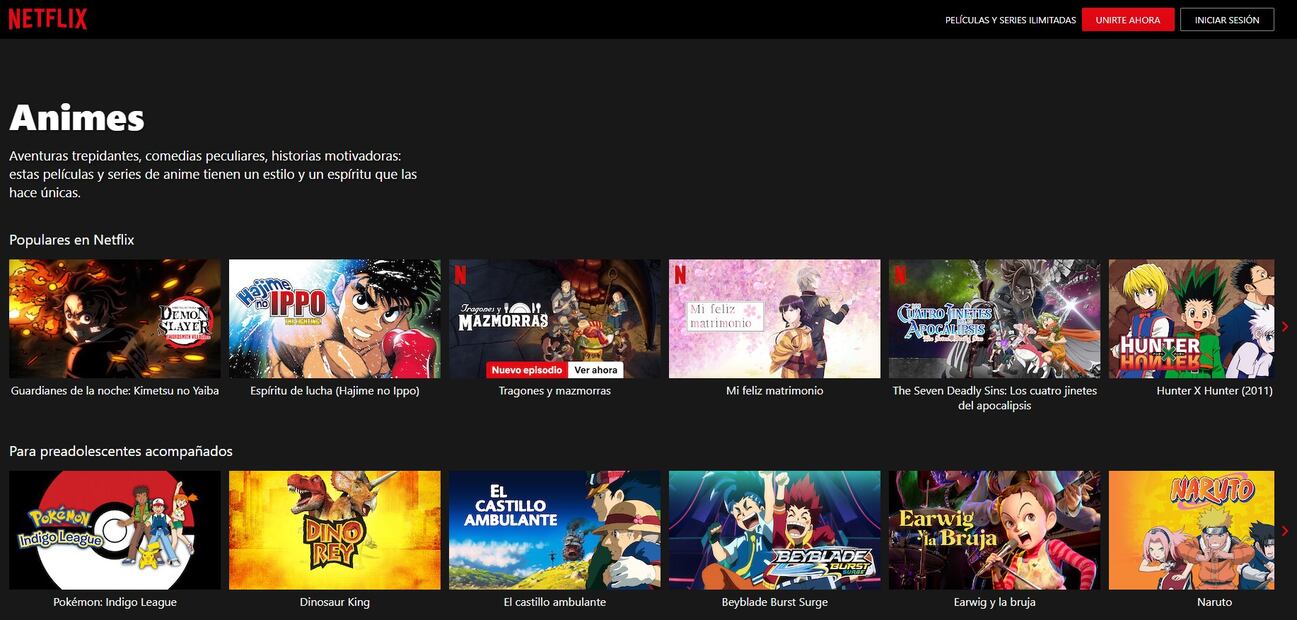Viewport: 1297px width, 620px height.
Task: Click the Netflix logo
Action: (x=47, y=18)
